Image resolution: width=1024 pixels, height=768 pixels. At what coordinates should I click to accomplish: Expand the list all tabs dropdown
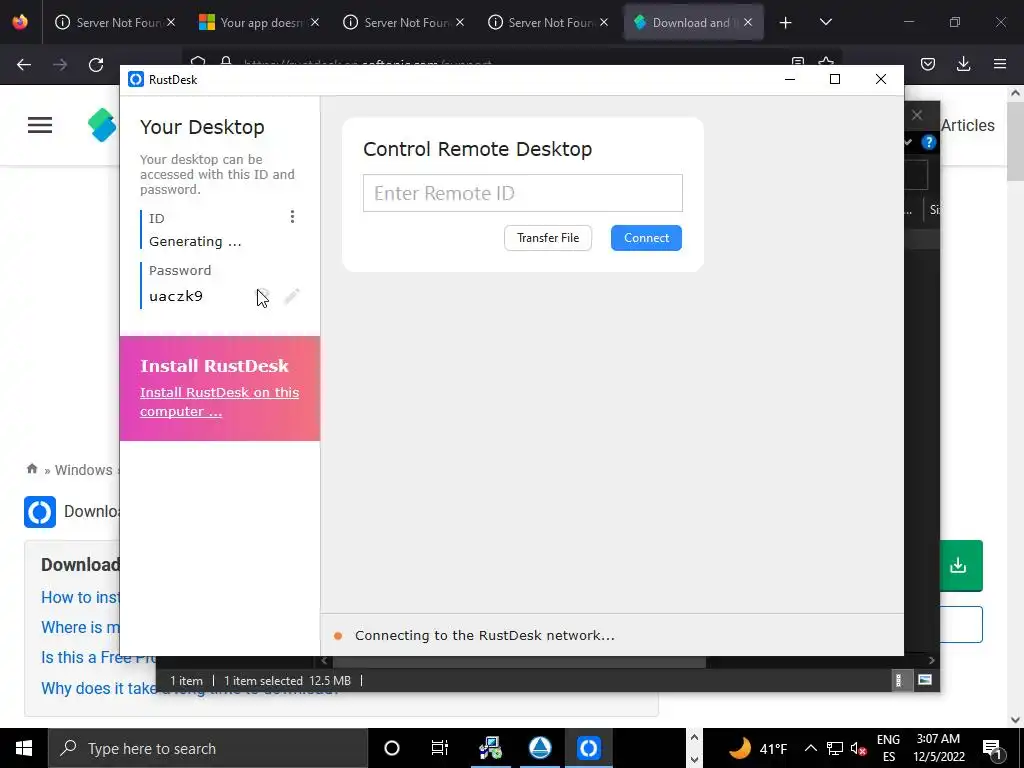point(825,22)
